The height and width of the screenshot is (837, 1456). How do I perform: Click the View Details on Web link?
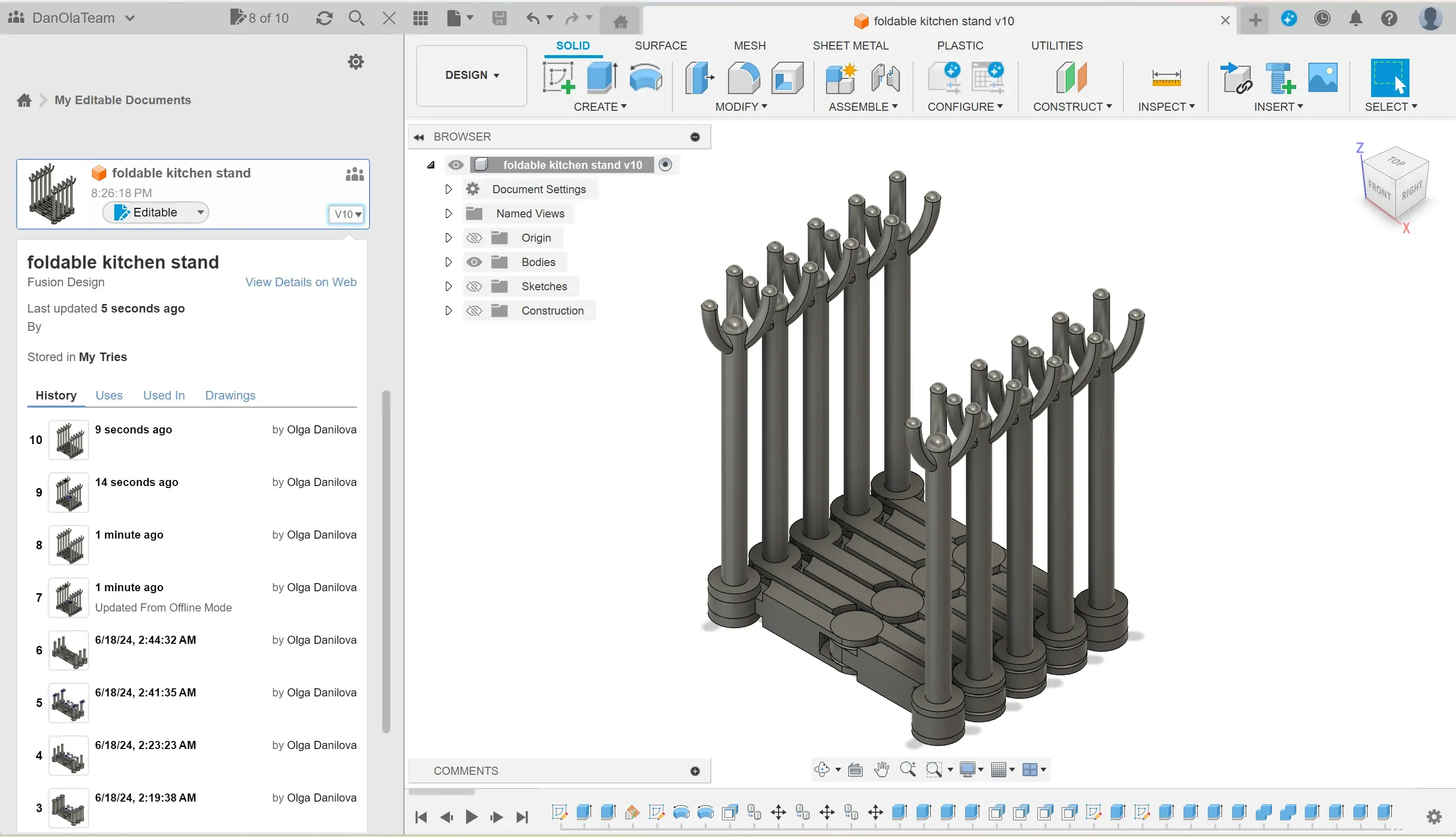pyautogui.click(x=300, y=282)
